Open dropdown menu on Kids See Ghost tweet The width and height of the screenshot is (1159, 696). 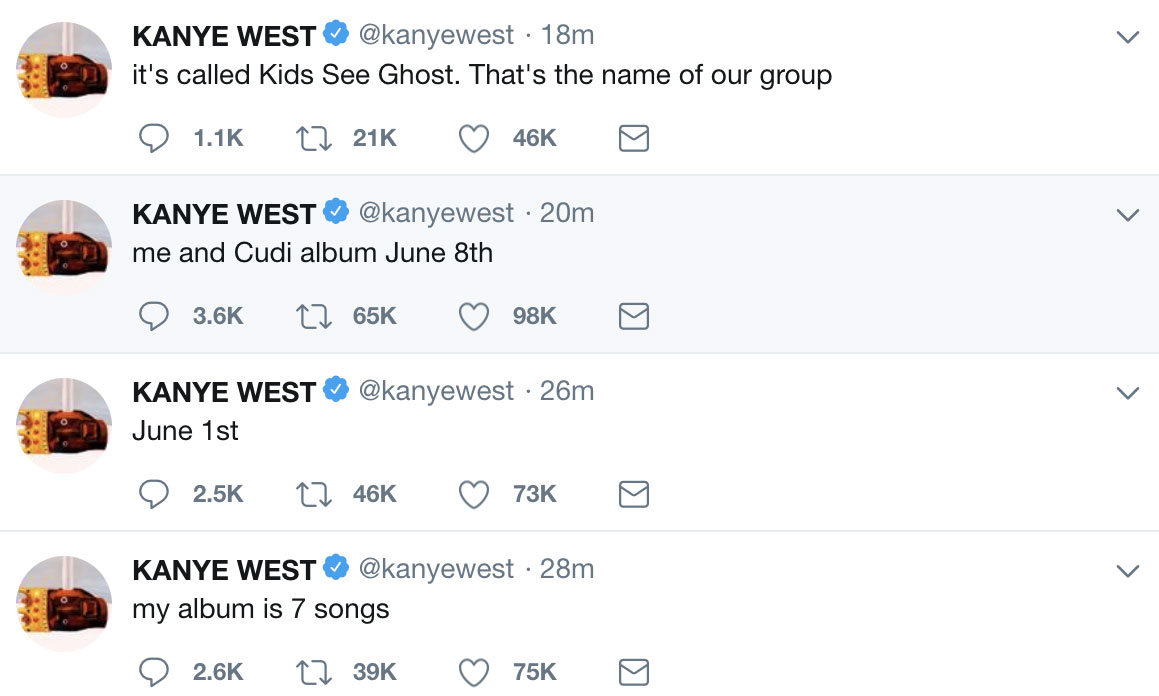(1127, 38)
